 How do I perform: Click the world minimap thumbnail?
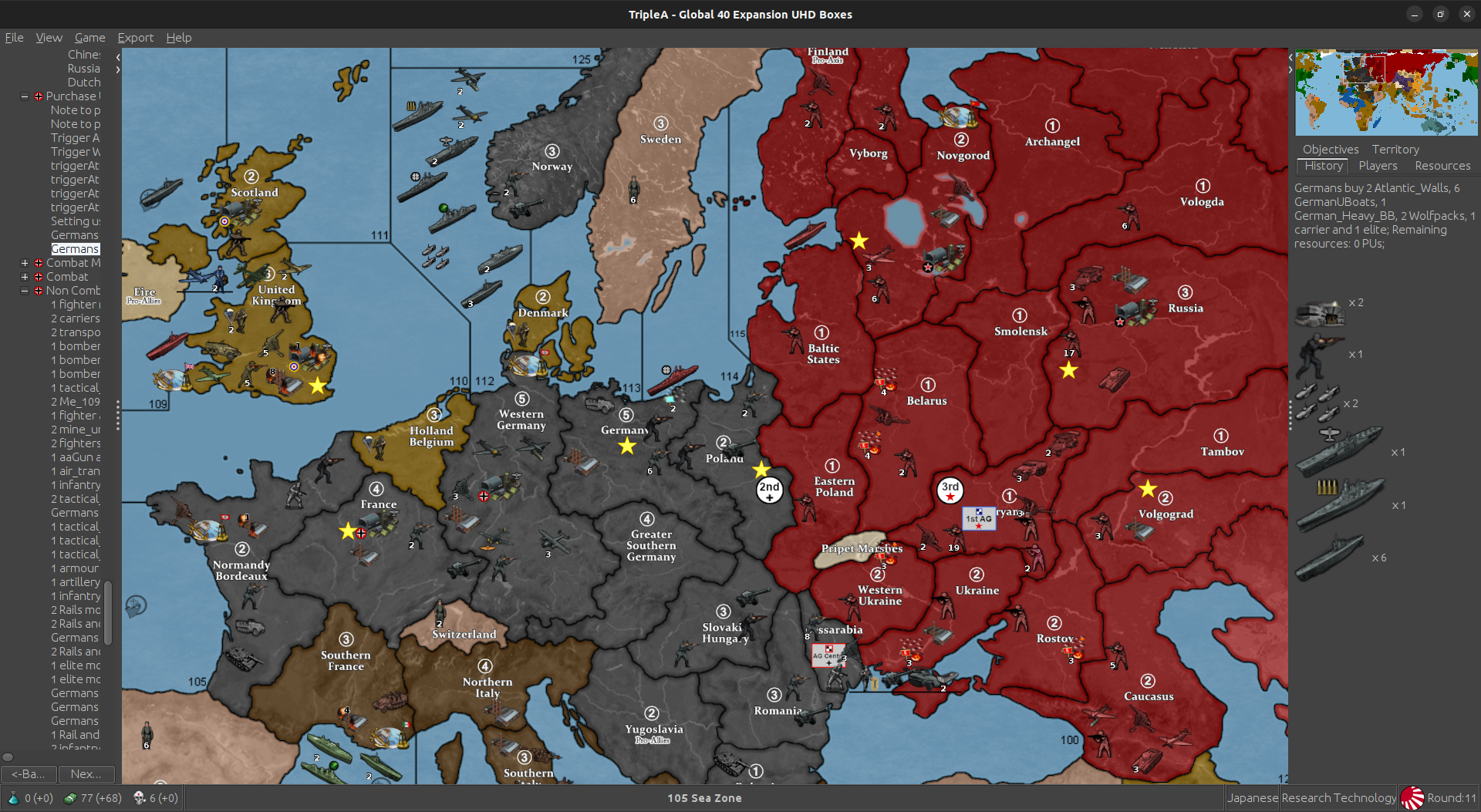(1386, 93)
